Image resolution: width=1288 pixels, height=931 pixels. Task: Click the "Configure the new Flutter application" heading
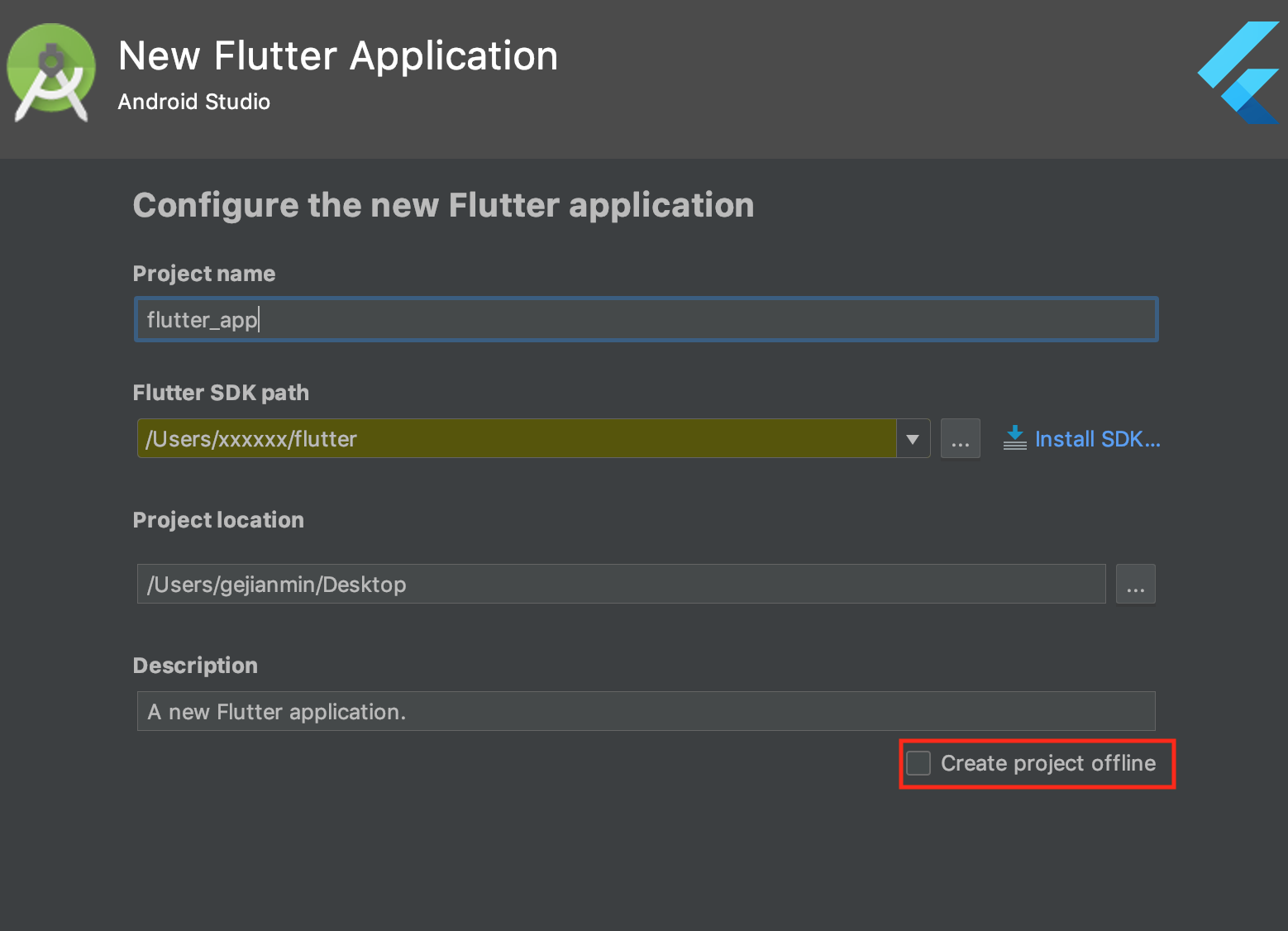click(x=443, y=205)
